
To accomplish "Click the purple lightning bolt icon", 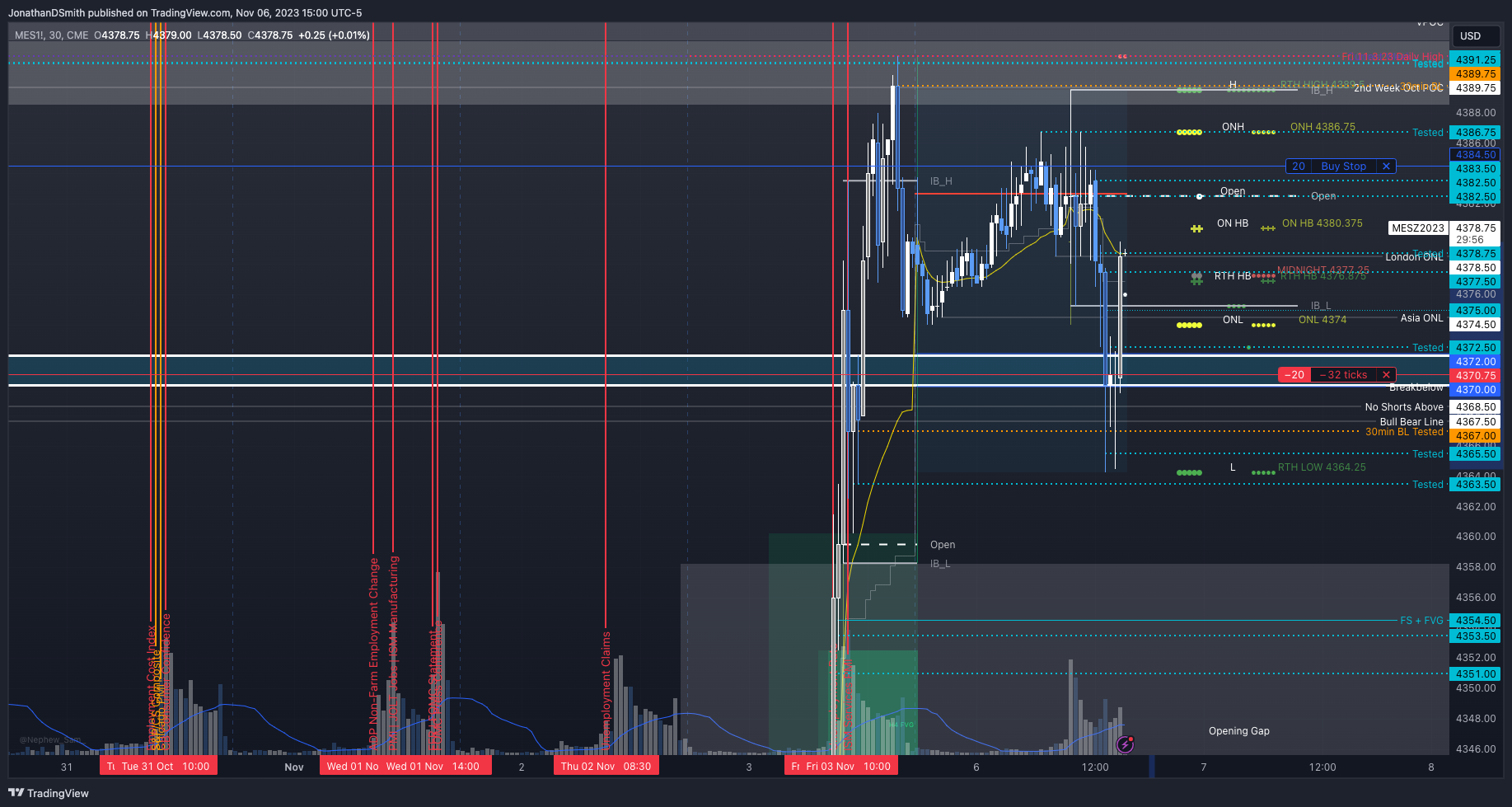I will tap(1125, 745).
